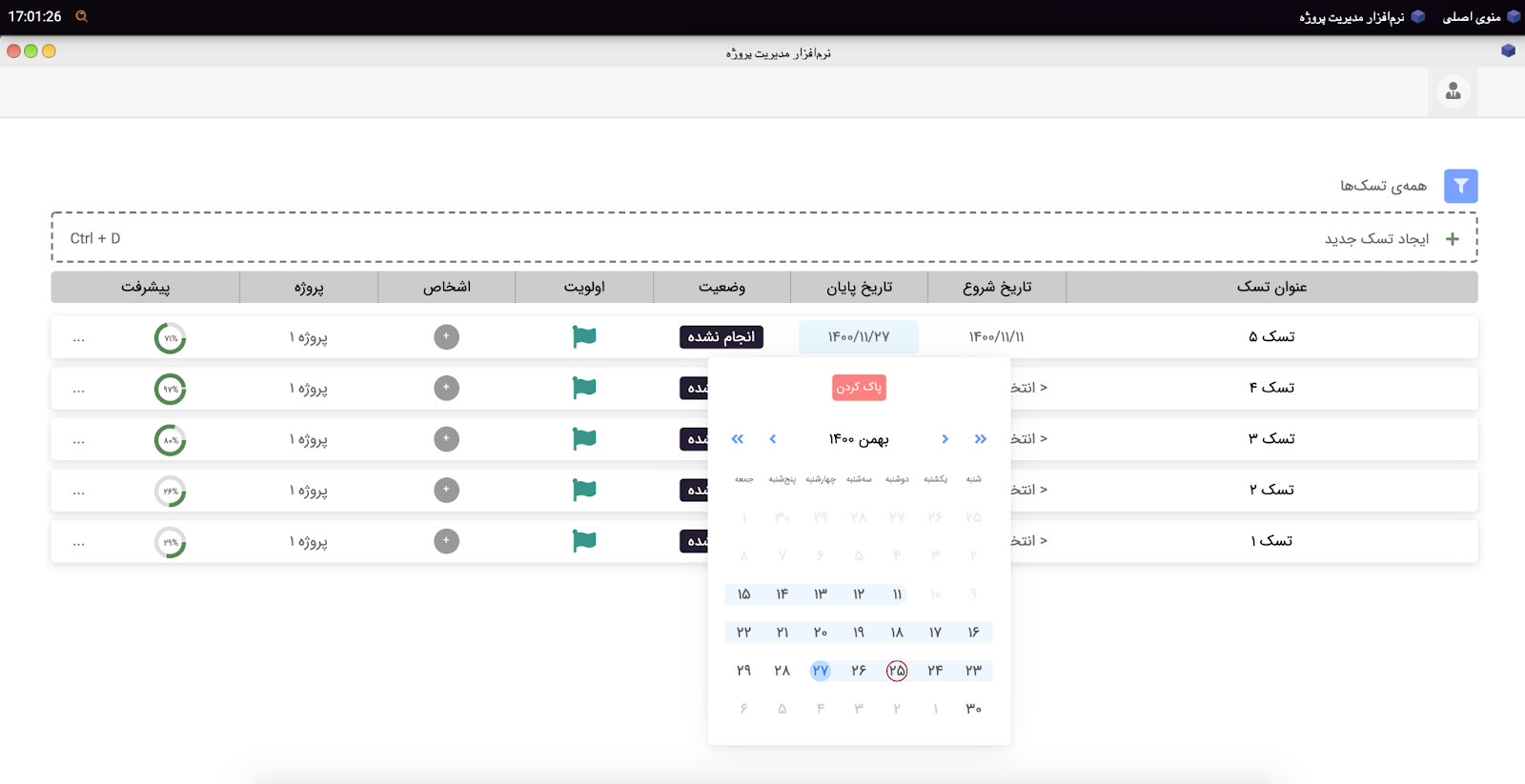
Task: Open the start date ۱۴۰۰/۱۱/۱۱ for تسک ۵
Action: [997, 337]
